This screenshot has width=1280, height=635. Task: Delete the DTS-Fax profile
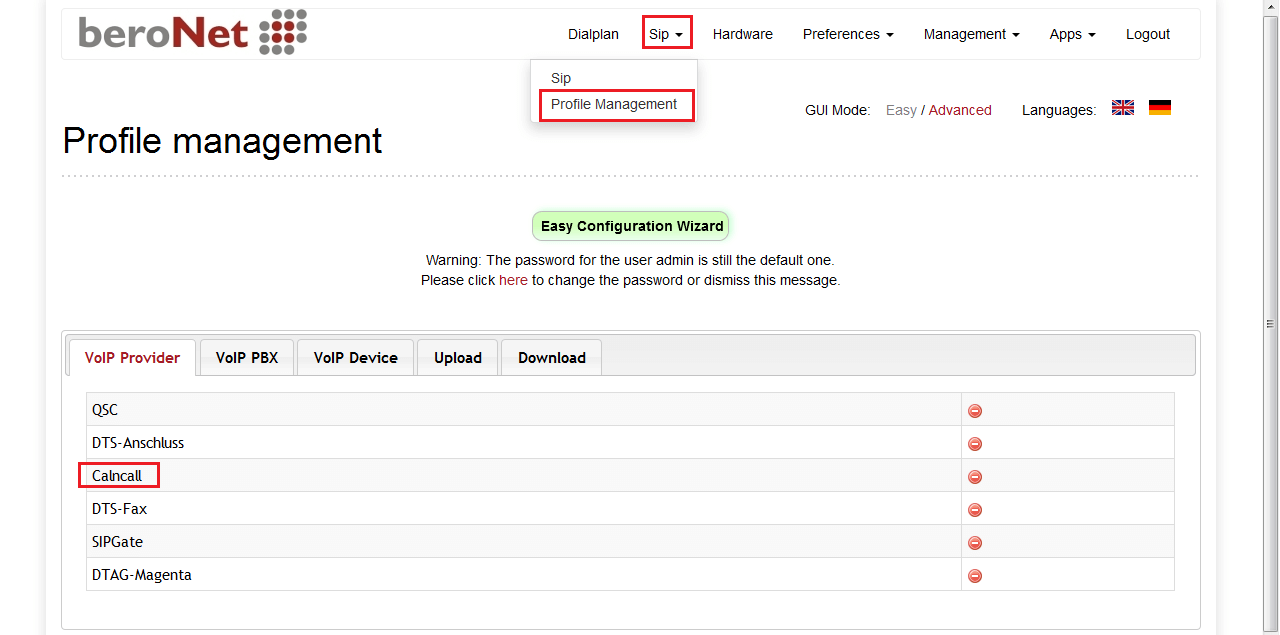(975, 510)
